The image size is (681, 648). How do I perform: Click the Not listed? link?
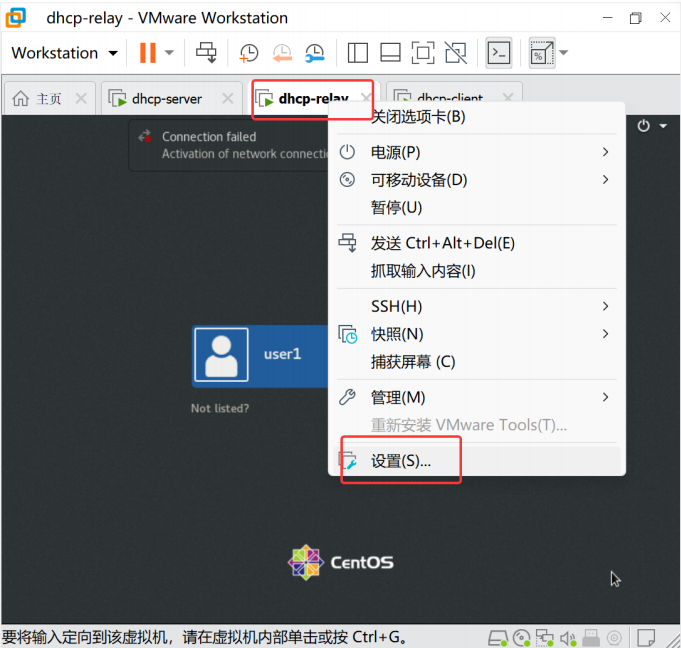tap(220, 408)
